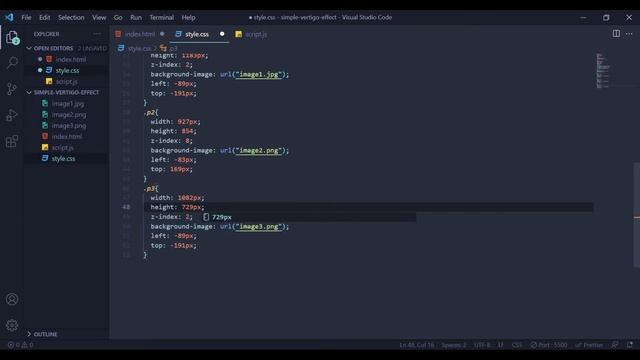Click the Port: 5500 Live Server status

pos(549,345)
